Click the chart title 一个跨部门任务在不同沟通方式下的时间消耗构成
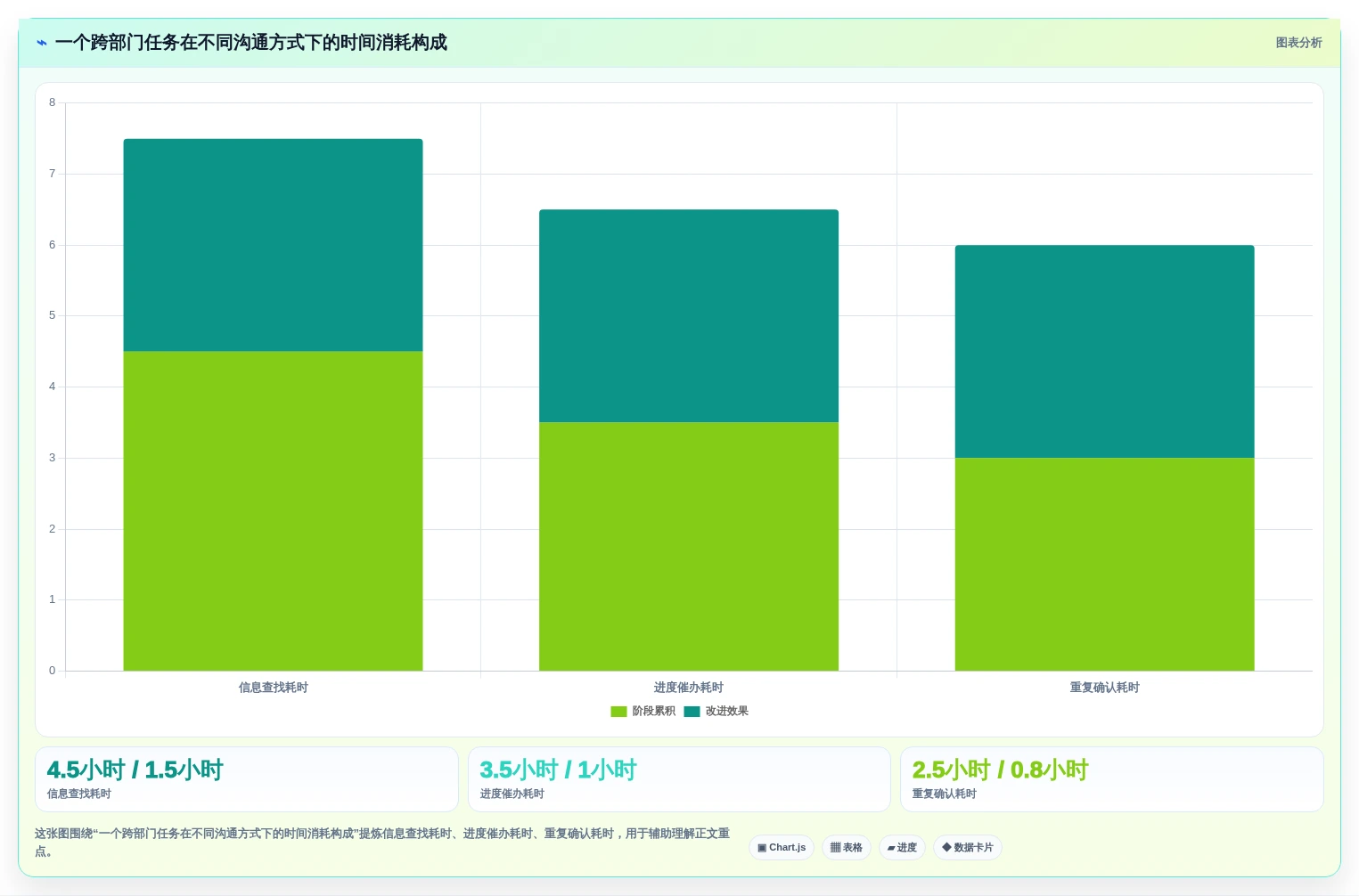 pyautogui.click(x=251, y=43)
